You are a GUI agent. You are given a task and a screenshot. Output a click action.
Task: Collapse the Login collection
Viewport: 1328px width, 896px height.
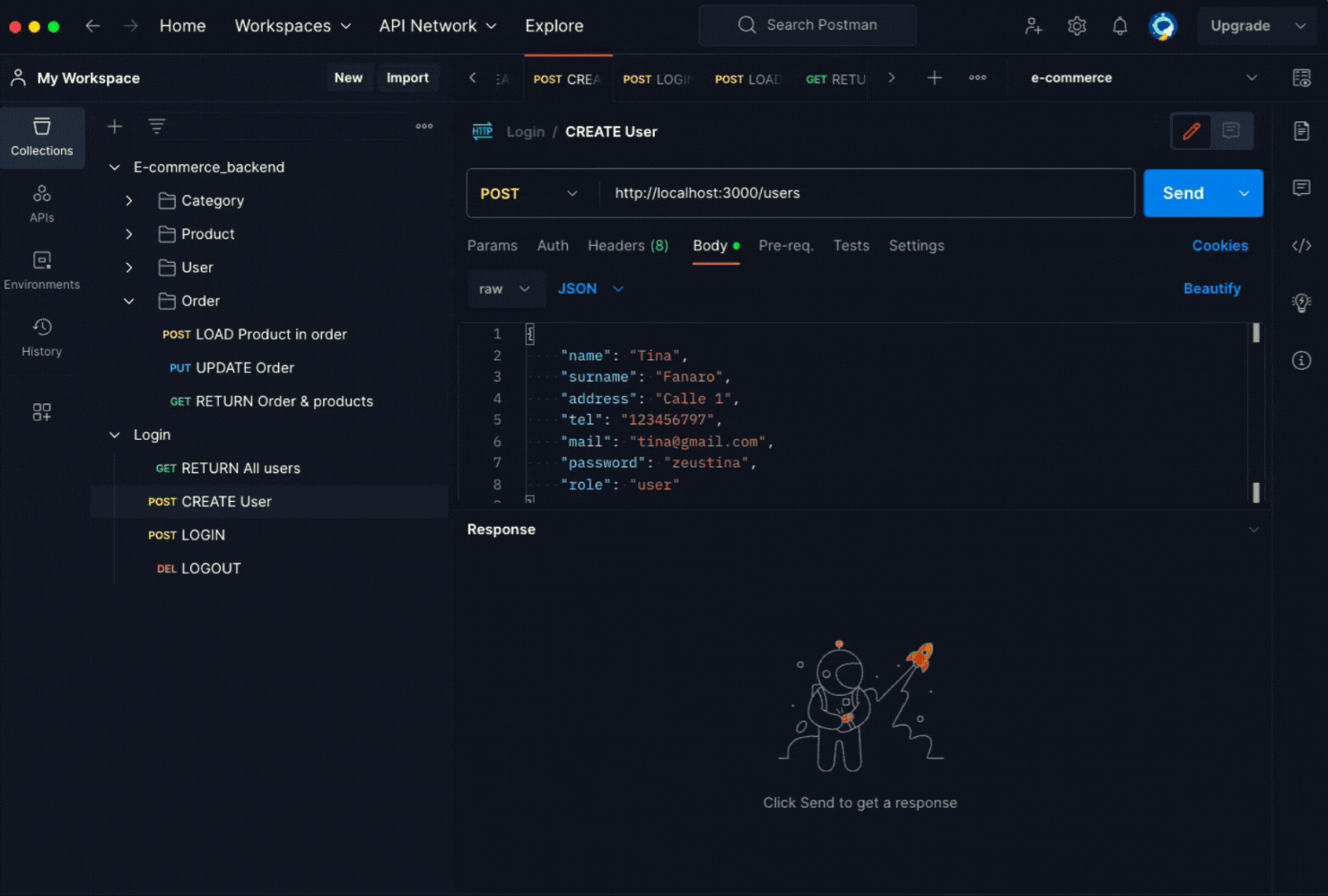tap(115, 435)
